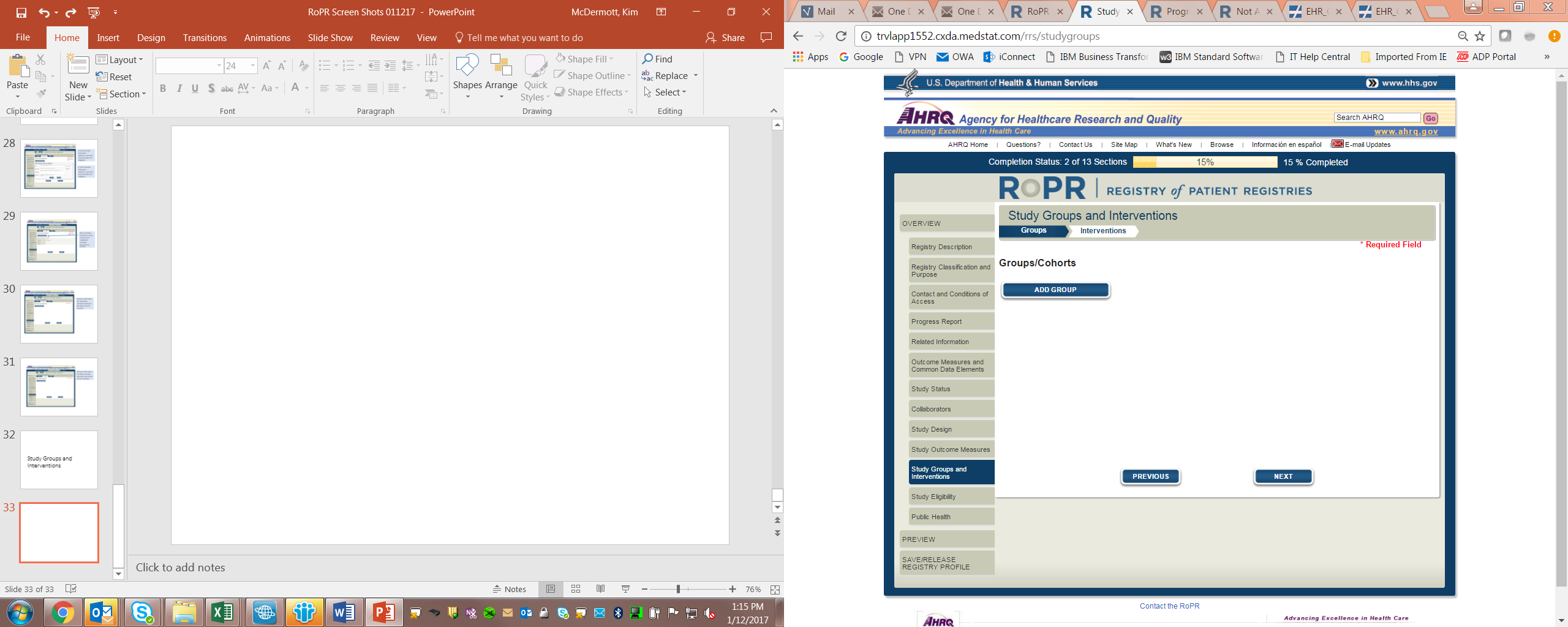Start slide show from beginning icon

coord(94,12)
